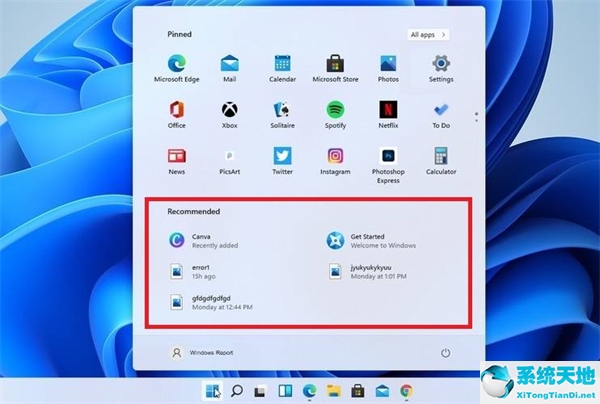The image size is (600, 404).
Task: Open the To Do app
Action: pos(441,114)
